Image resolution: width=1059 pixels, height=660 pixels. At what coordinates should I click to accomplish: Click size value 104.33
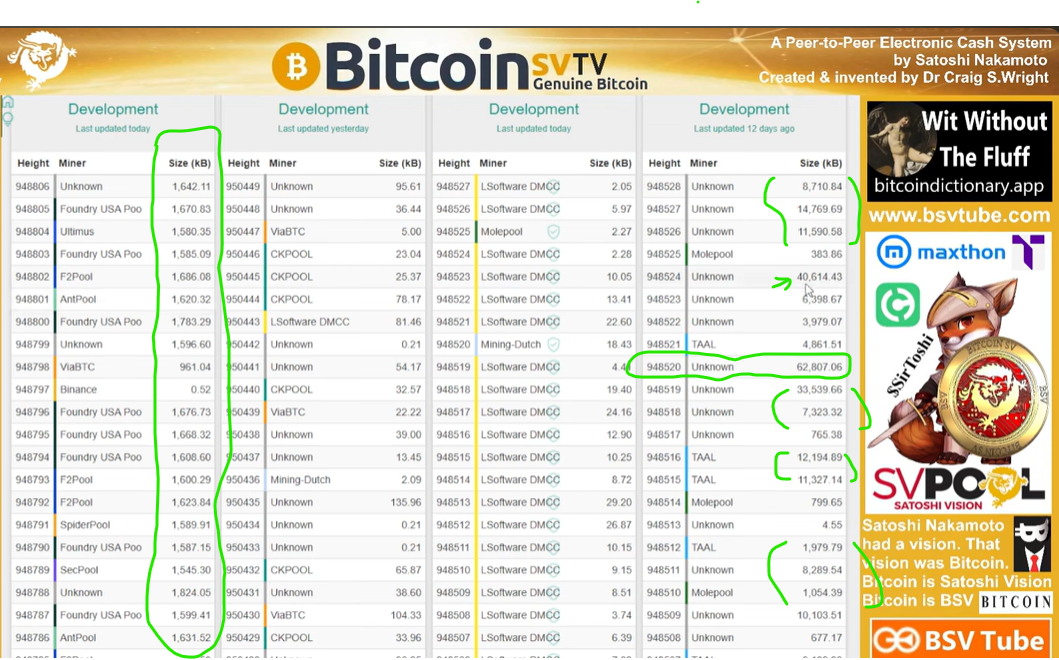[x=406, y=615]
